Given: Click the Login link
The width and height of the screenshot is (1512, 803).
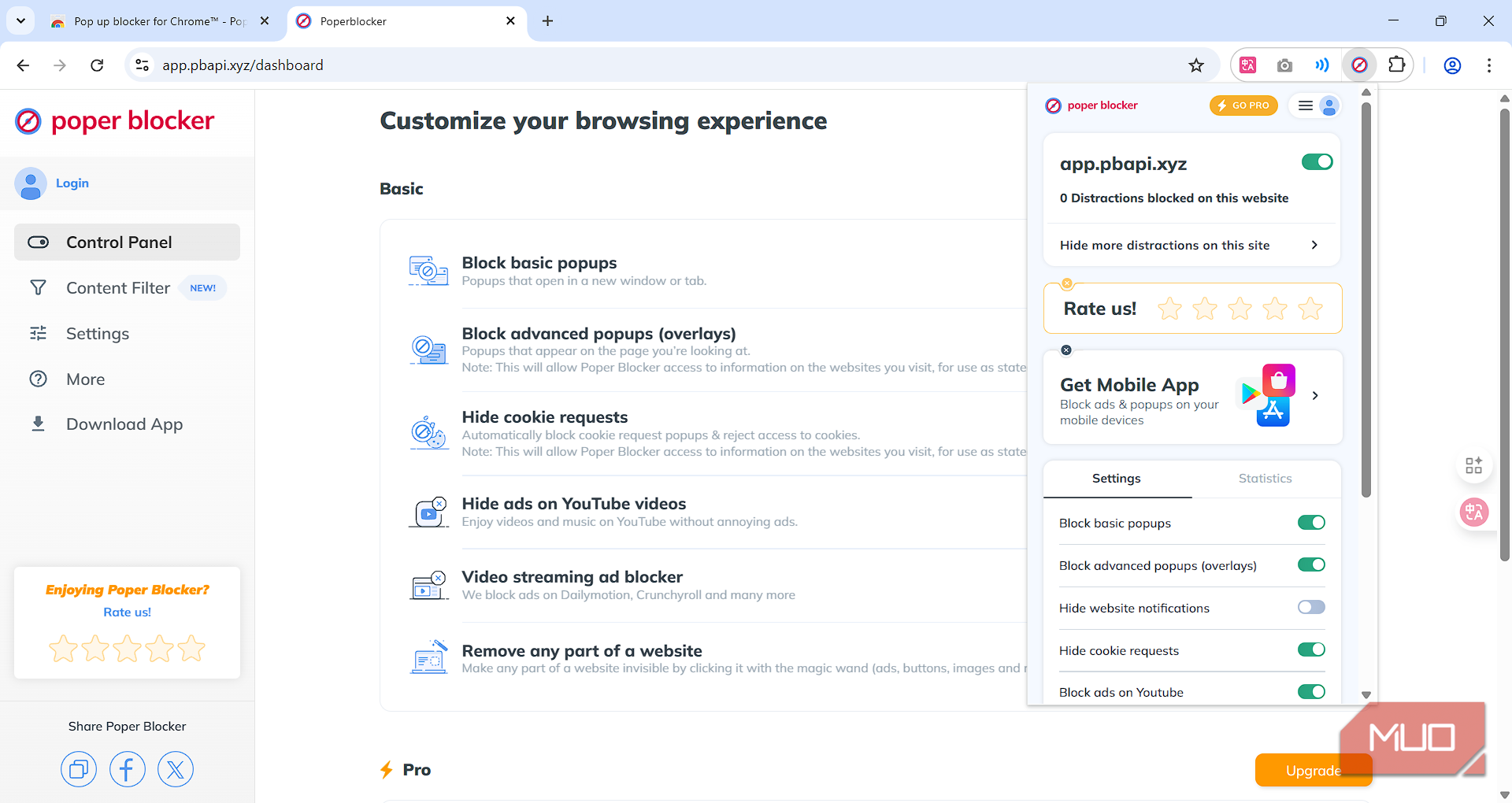Looking at the screenshot, I should [x=72, y=183].
